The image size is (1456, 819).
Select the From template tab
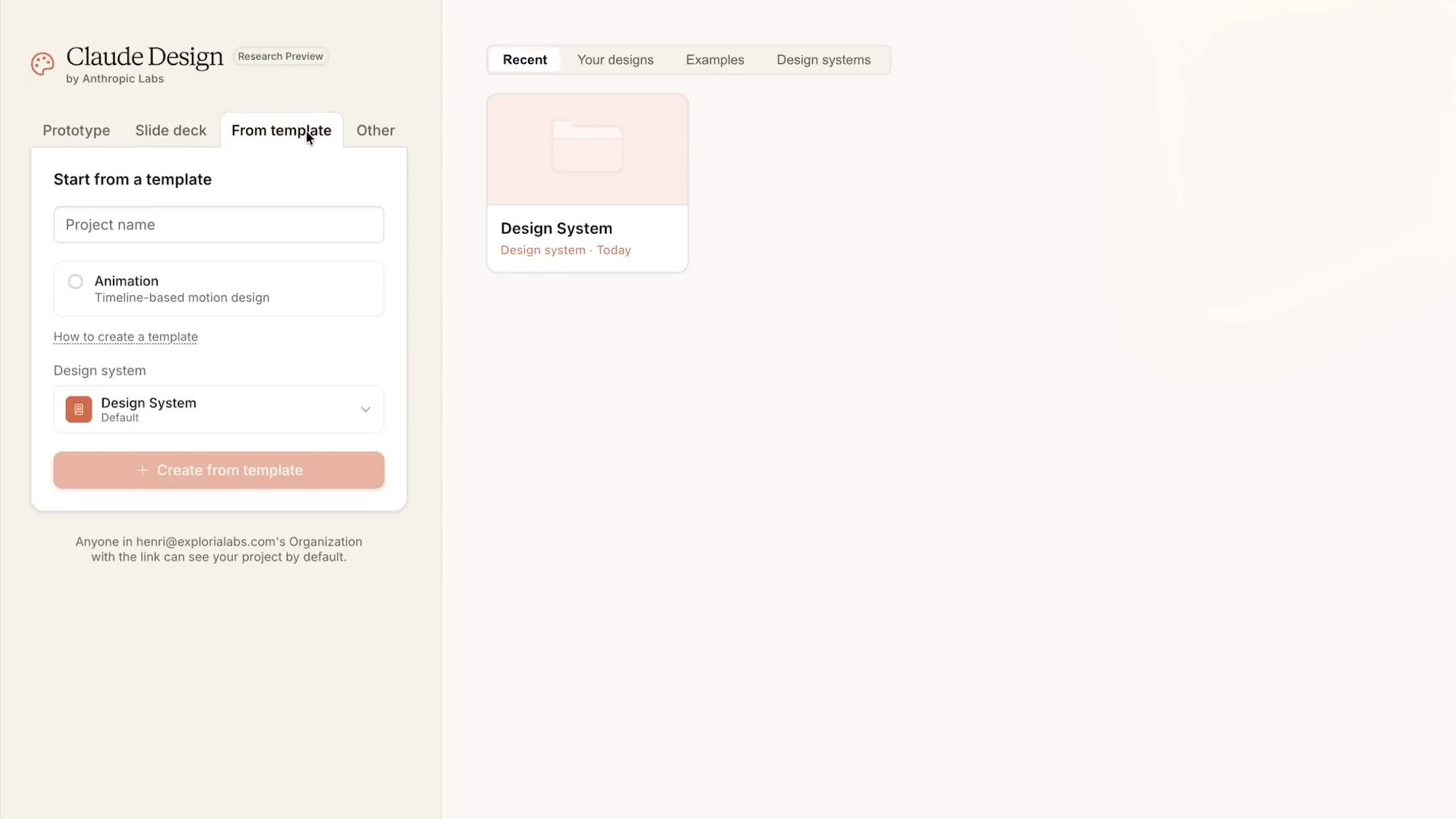click(282, 130)
